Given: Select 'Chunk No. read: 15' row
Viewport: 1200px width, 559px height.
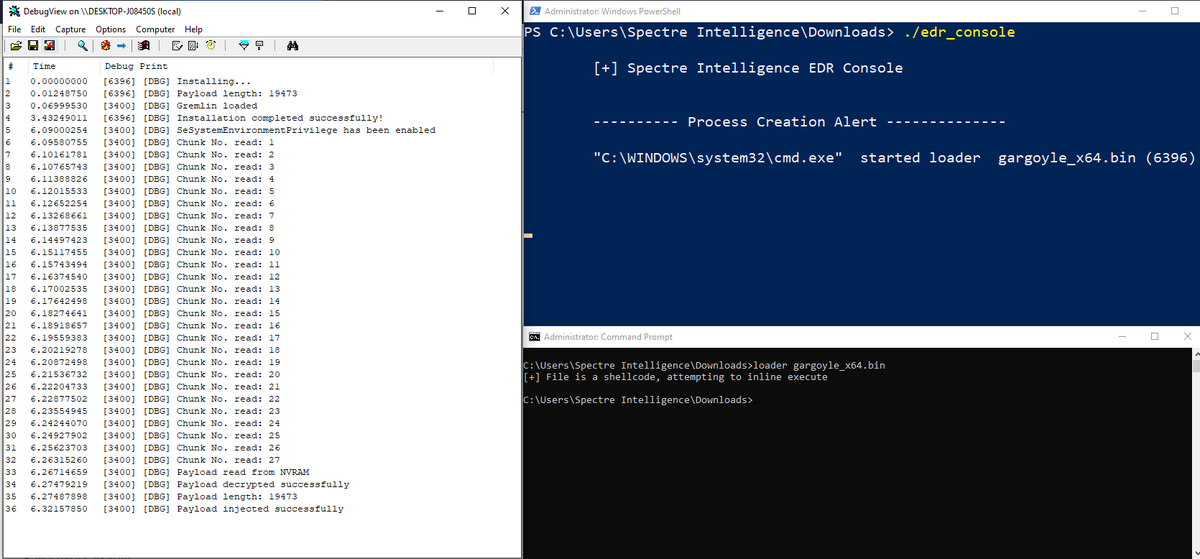Looking at the screenshot, I should (x=260, y=313).
